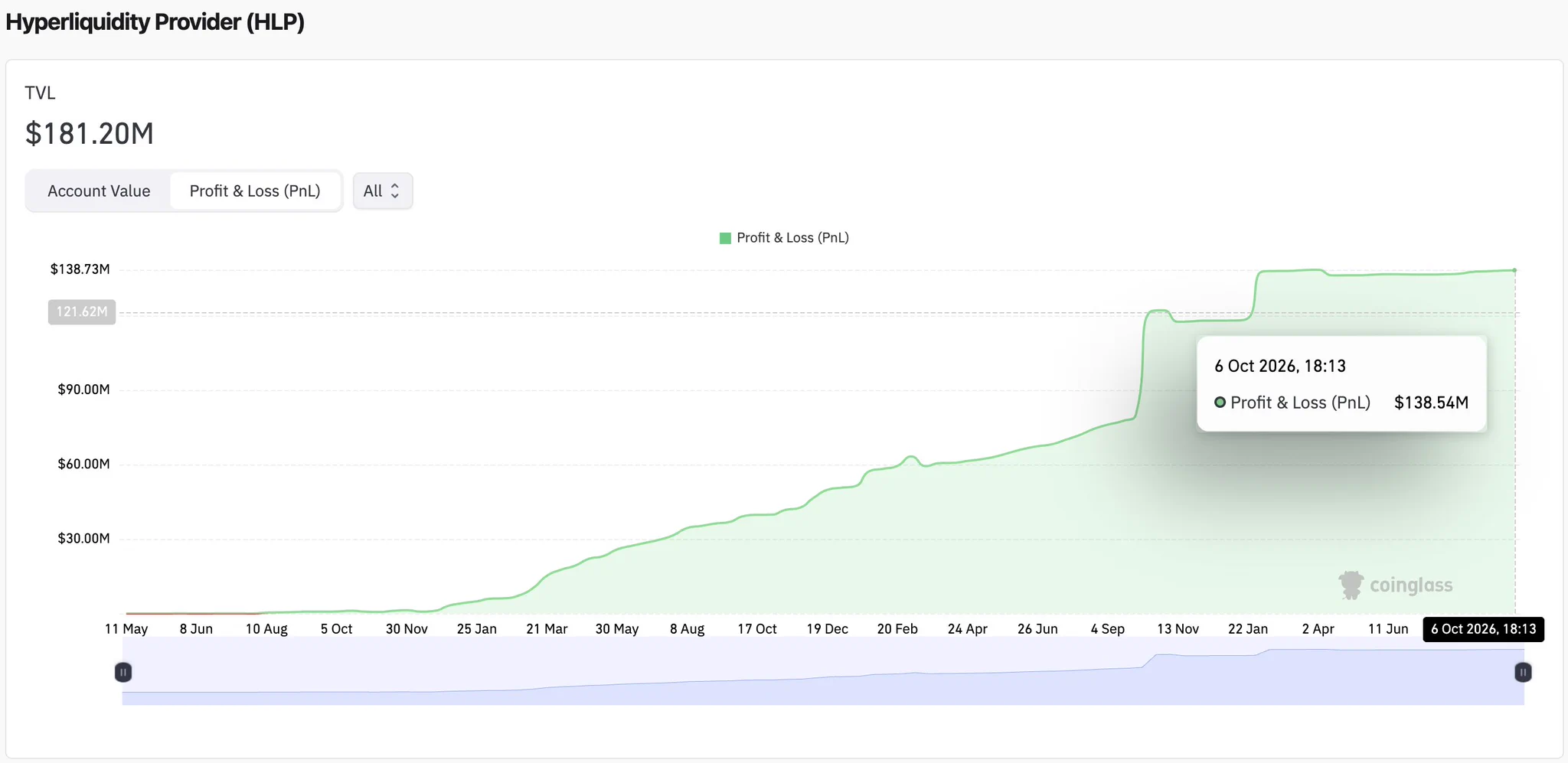Image resolution: width=1568 pixels, height=763 pixels.
Task: Click the $181.20M TVL value
Action: pyautogui.click(x=90, y=134)
